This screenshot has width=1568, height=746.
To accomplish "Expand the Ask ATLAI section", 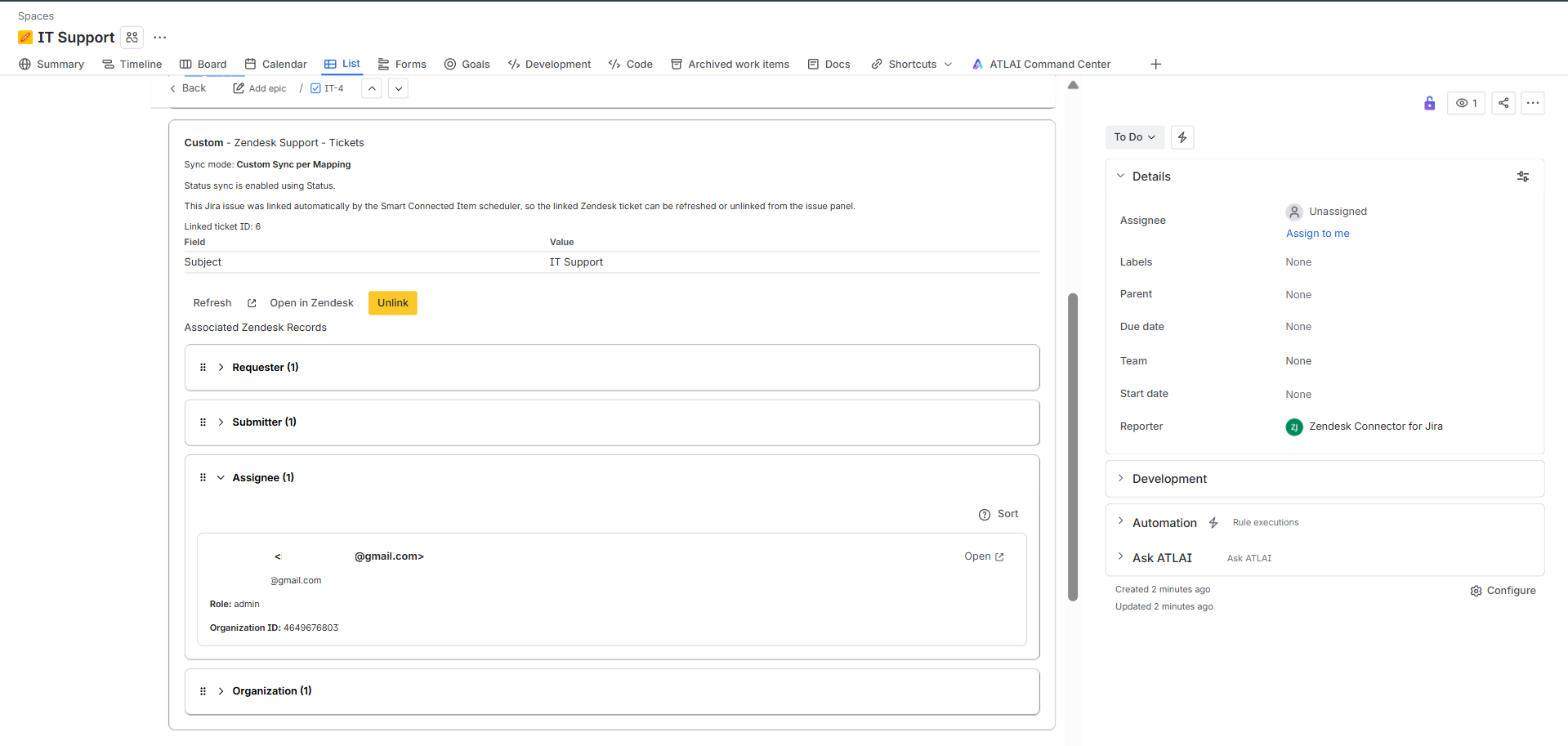I will pos(1120,556).
